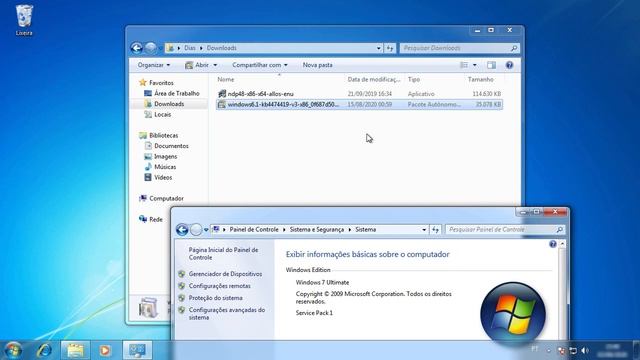Screen dimensions: 640x360
Task: Refresh the Sistema control panel page
Action: tap(436, 229)
